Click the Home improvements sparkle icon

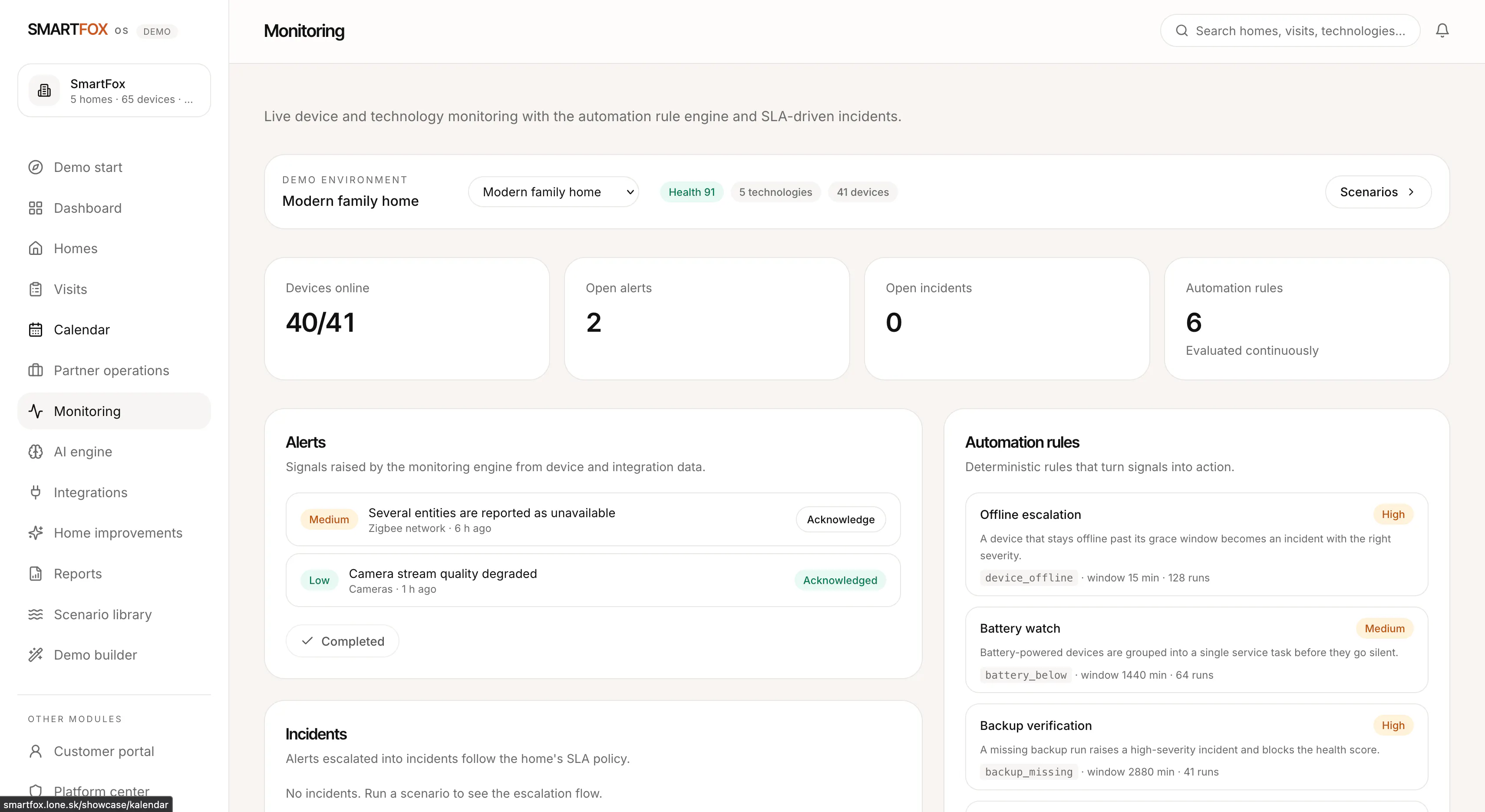(36, 533)
